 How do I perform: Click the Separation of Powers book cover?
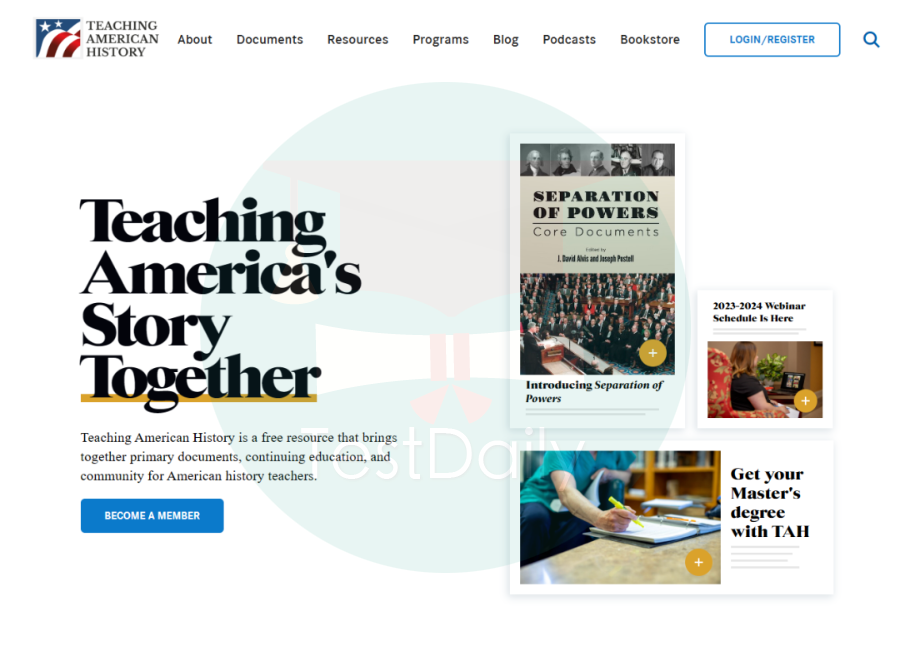point(598,259)
